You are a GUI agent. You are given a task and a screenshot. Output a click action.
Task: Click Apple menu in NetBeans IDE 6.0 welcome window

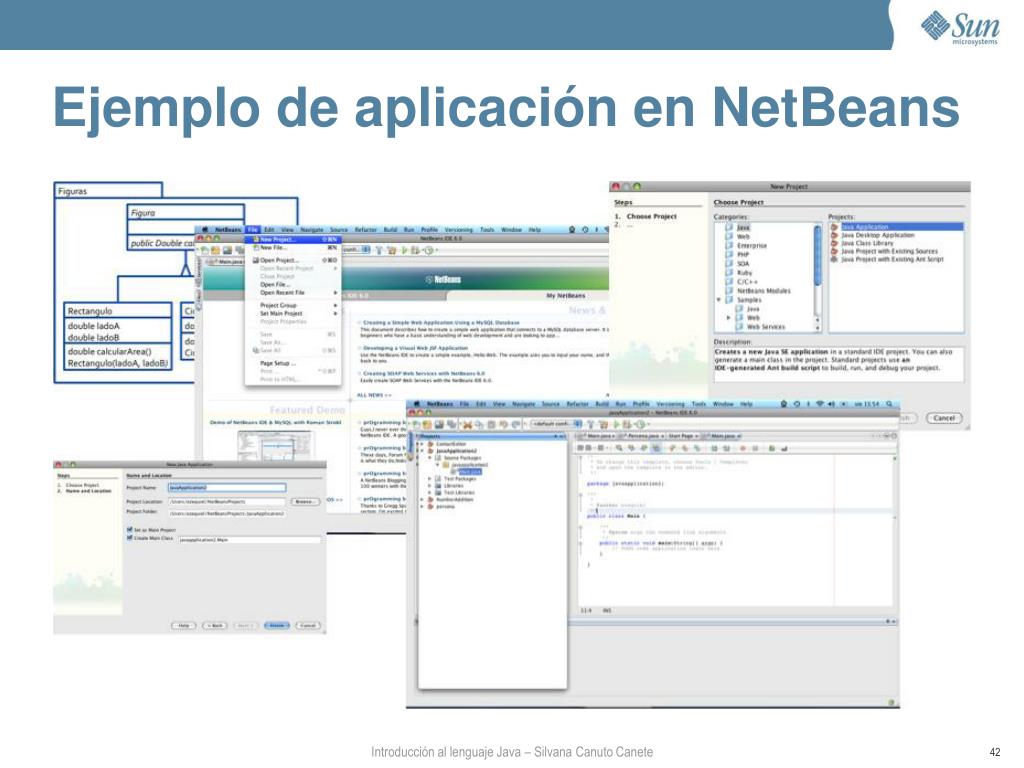pos(204,229)
